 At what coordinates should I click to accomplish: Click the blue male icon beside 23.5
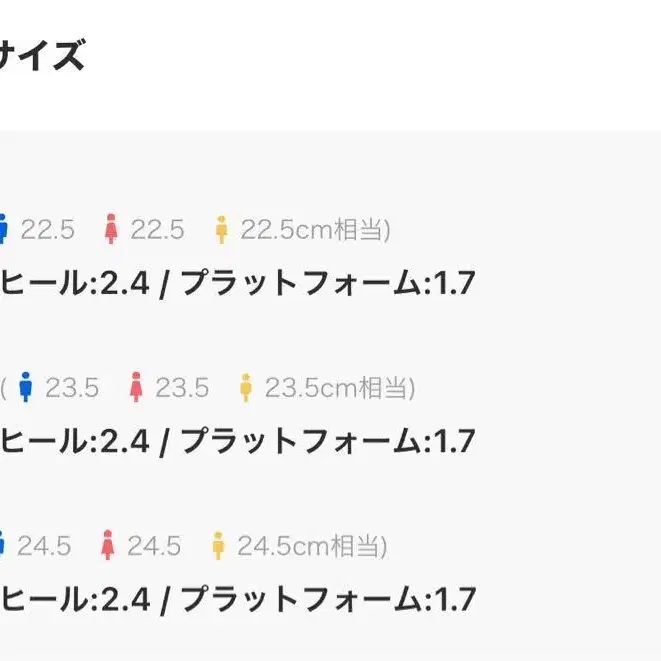click(x=26, y=387)
